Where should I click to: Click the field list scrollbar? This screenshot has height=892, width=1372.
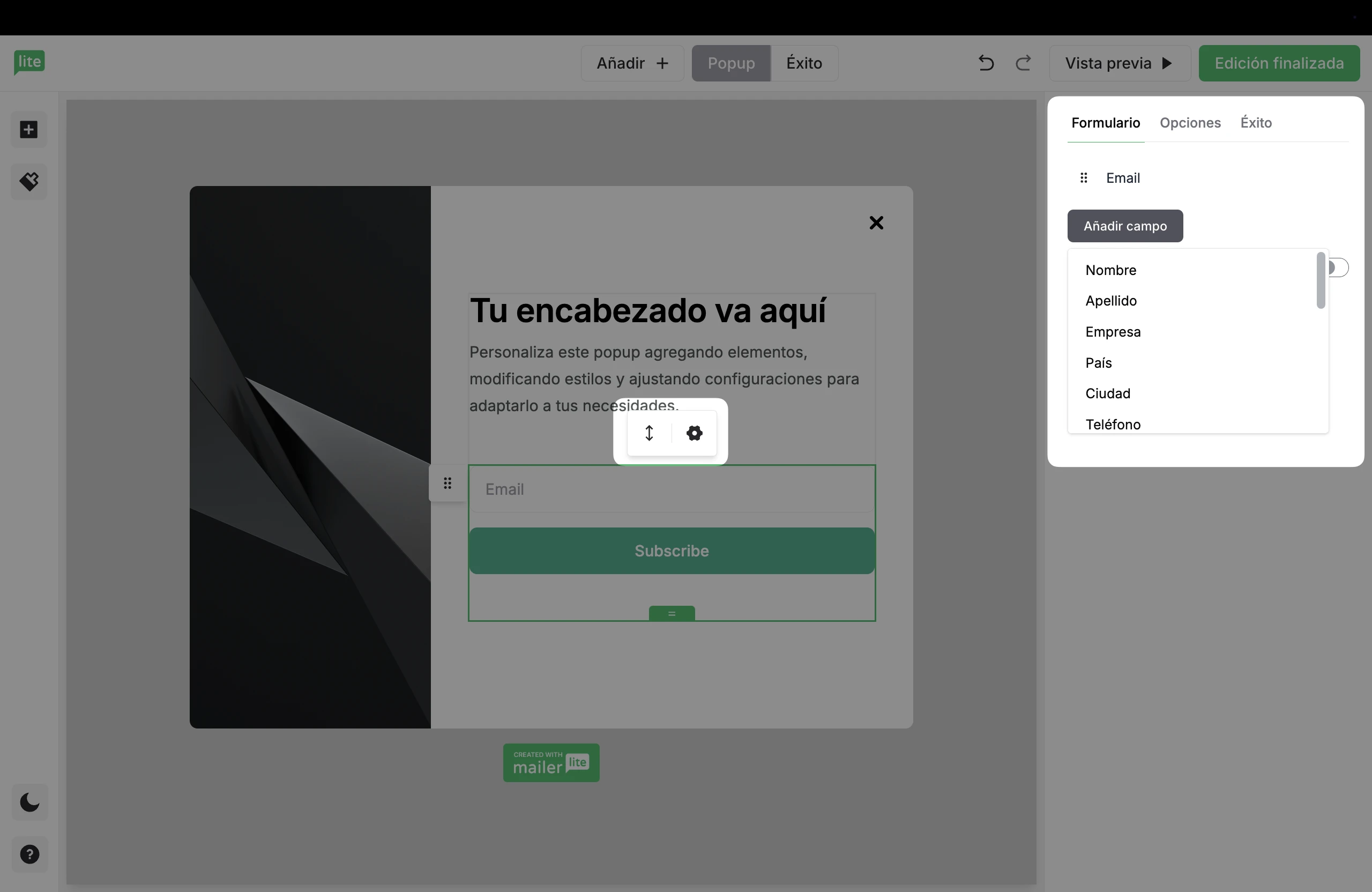(x=1320, y=280)
